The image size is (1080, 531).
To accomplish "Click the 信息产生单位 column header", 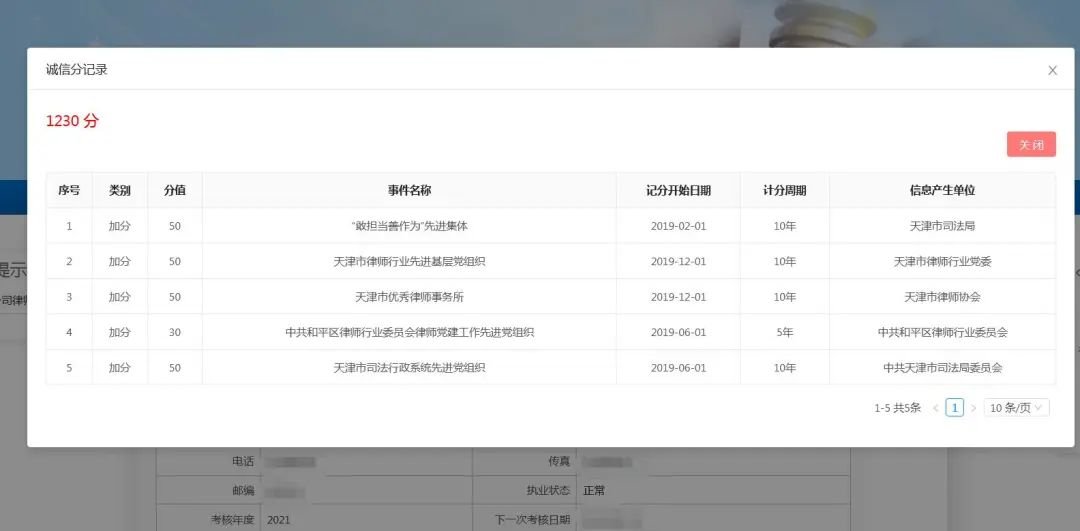I will (x=942, y=190).
